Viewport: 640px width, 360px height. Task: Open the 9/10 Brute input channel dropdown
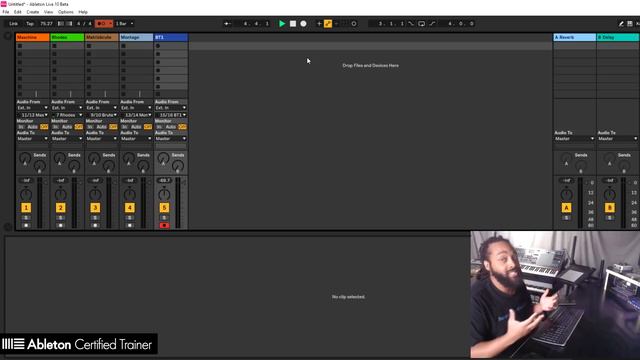point(102,115)
